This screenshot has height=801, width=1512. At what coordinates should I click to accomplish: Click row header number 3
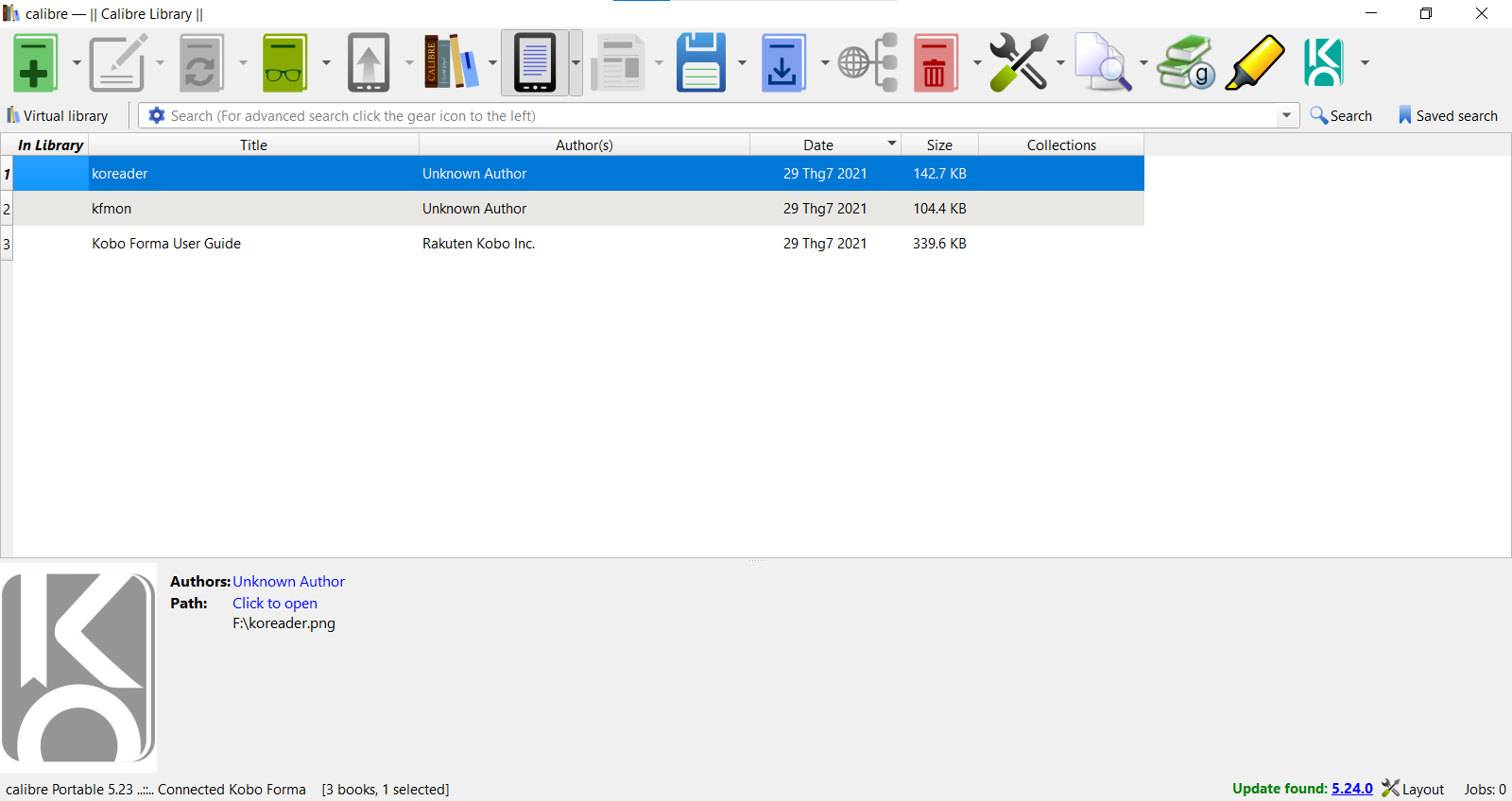(x=7, y=244)
